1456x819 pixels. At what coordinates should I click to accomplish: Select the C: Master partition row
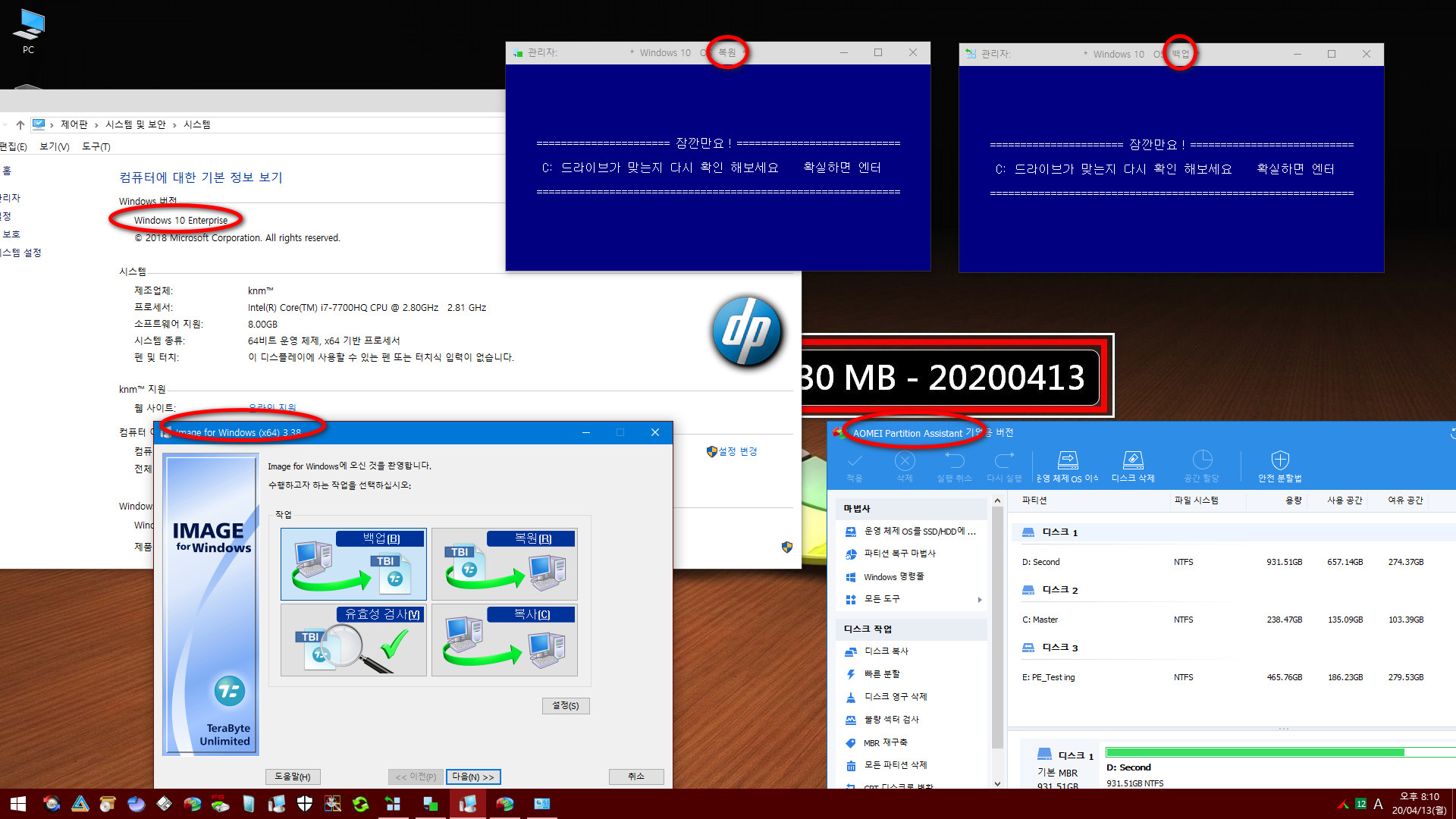click(x=1233, y=620)
